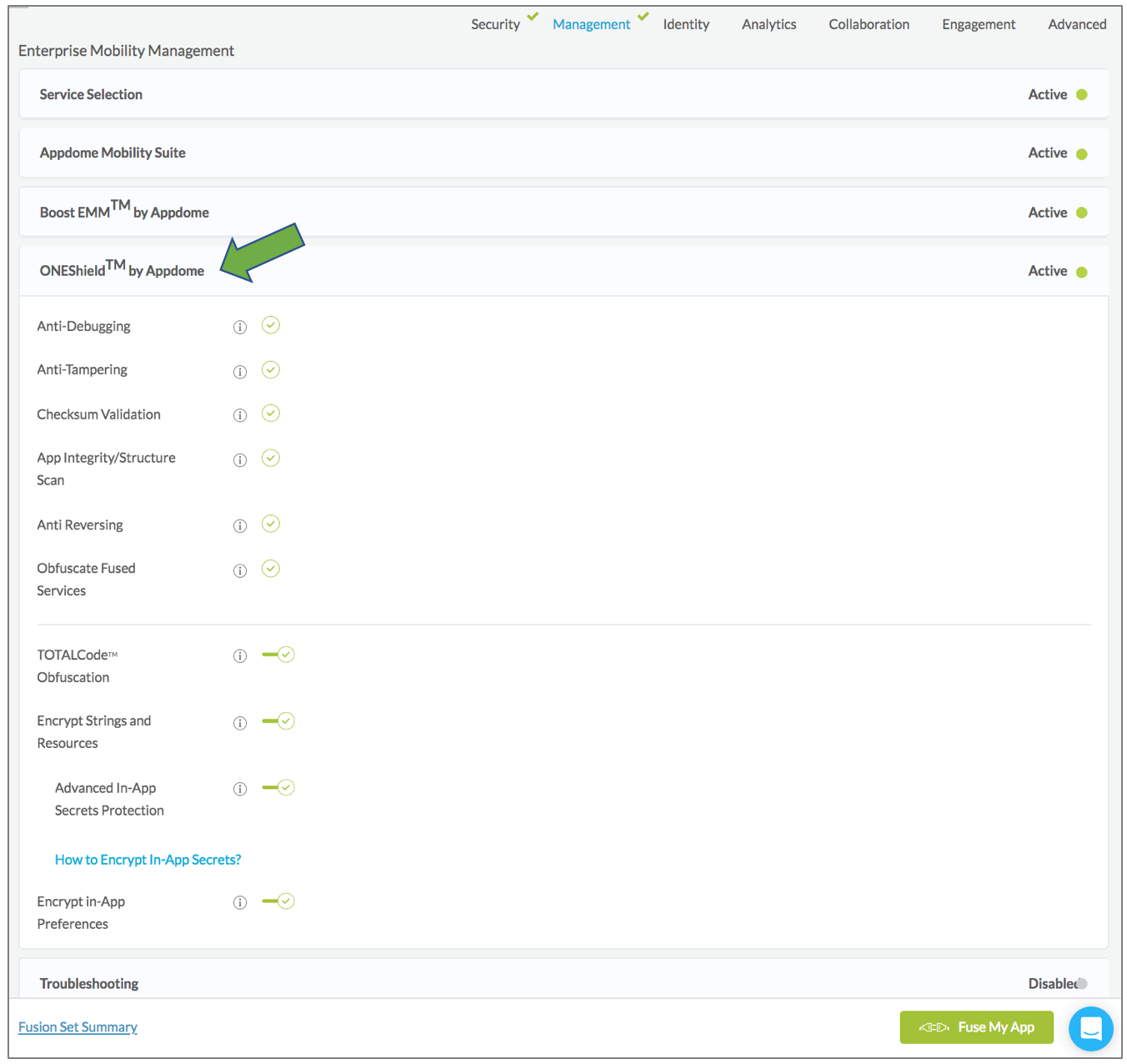
Task: Toggle TOTALCode Obfuscation switch
Action: point(278,655)
